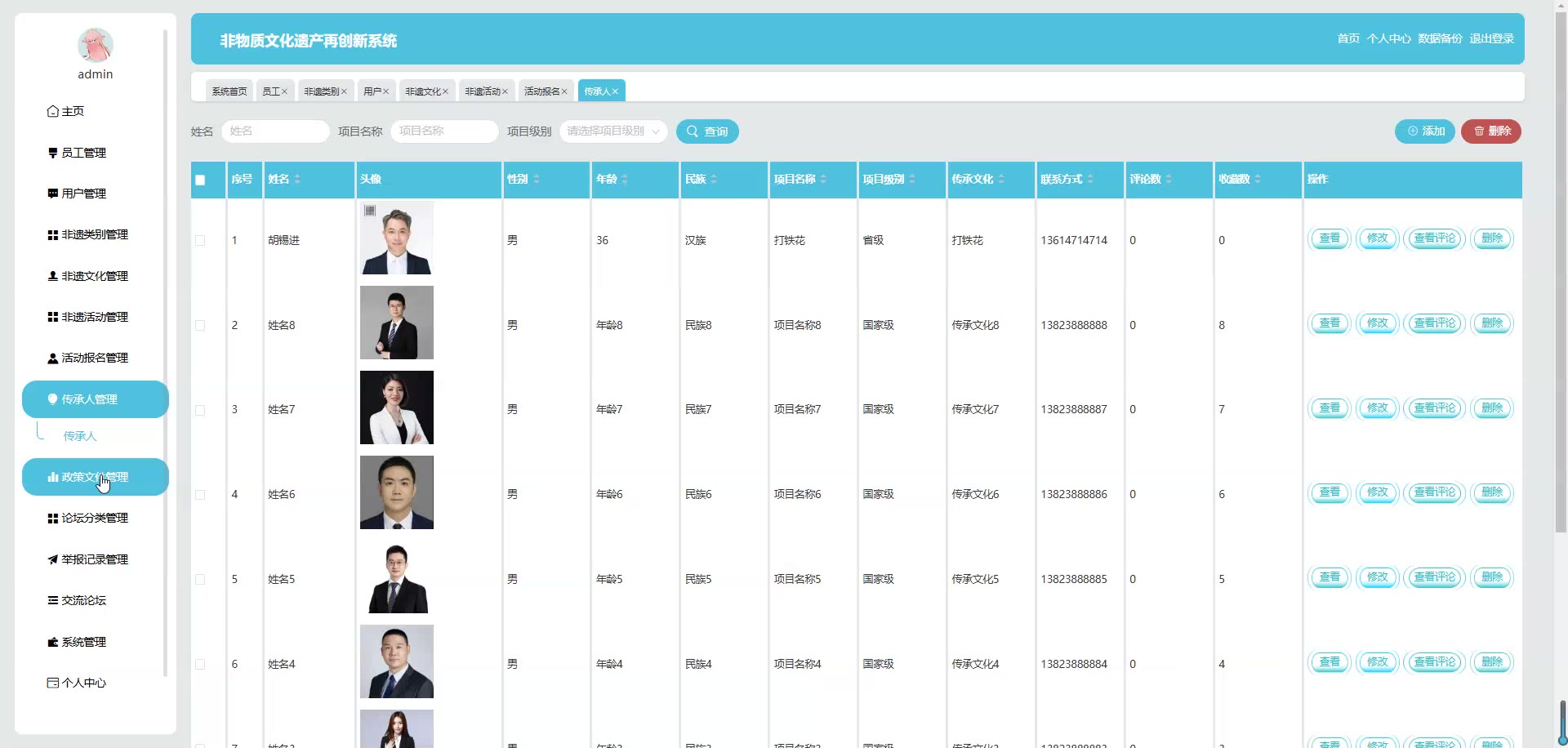Open 数据备份 in the top header
Screen dimensions: 1568x748
click(x=1440, y=38)
